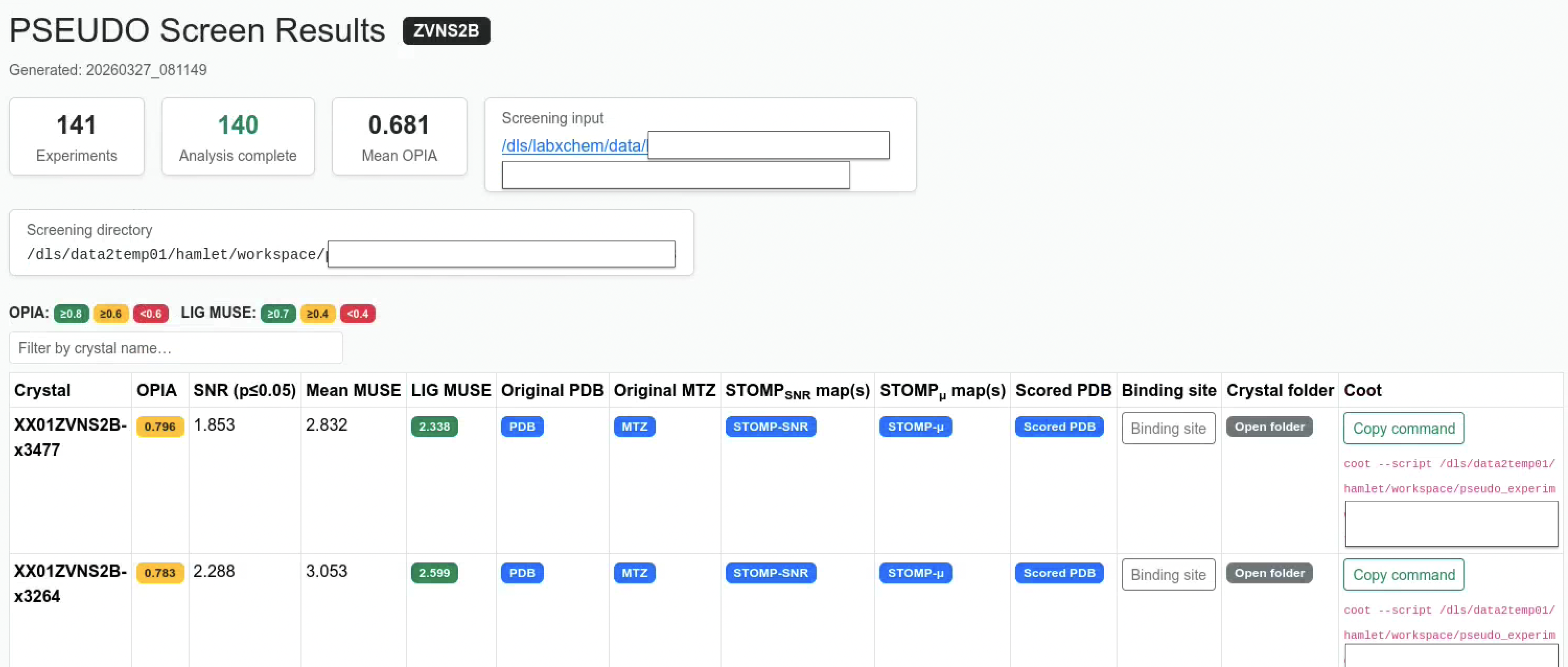Open the MTZ file for XX01ZVNS2B-x3477
The height and width of the screenshot is (667, 1568).
click(634, 427)
